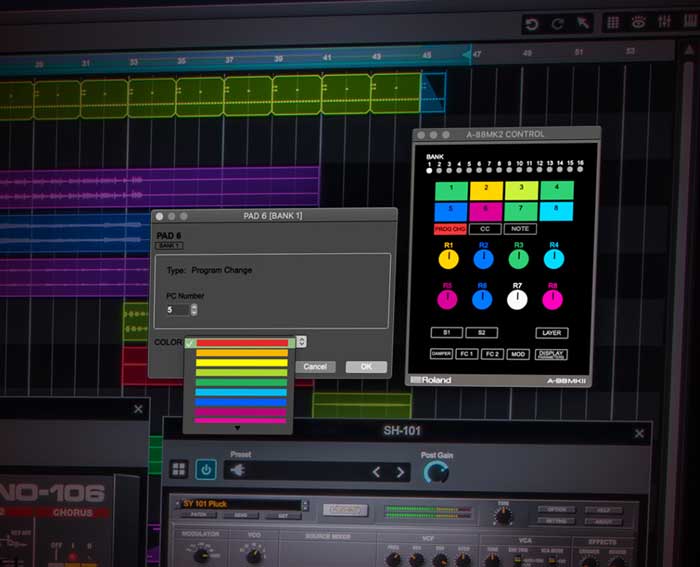This screenshot has height=567, width=700.
Task: Choose the orange color in the dropdown list
Action: click(x=242, y=353)
